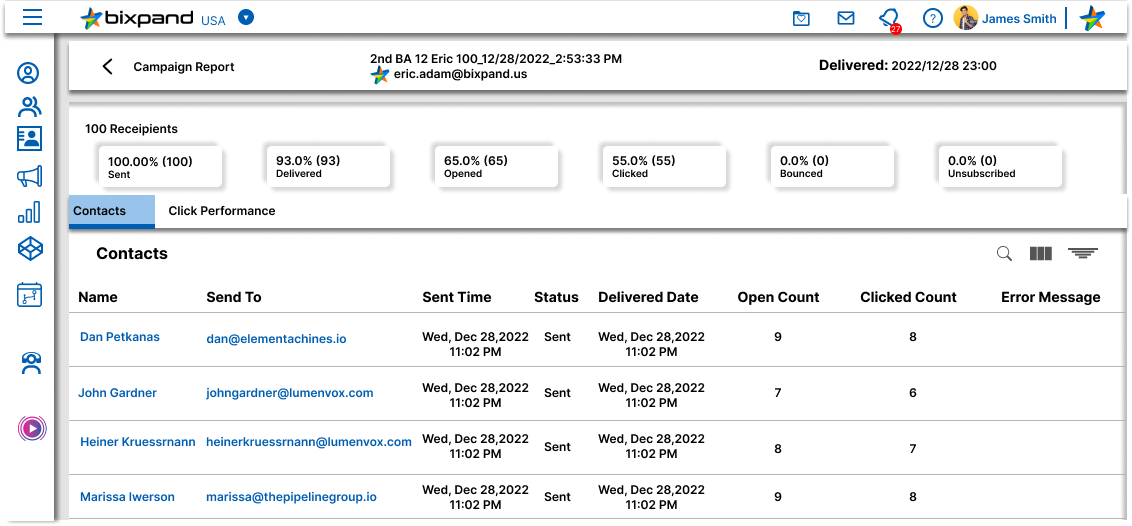Click the James Smith profile avatar
The image size is (1132, 526).
coord(966,18)
